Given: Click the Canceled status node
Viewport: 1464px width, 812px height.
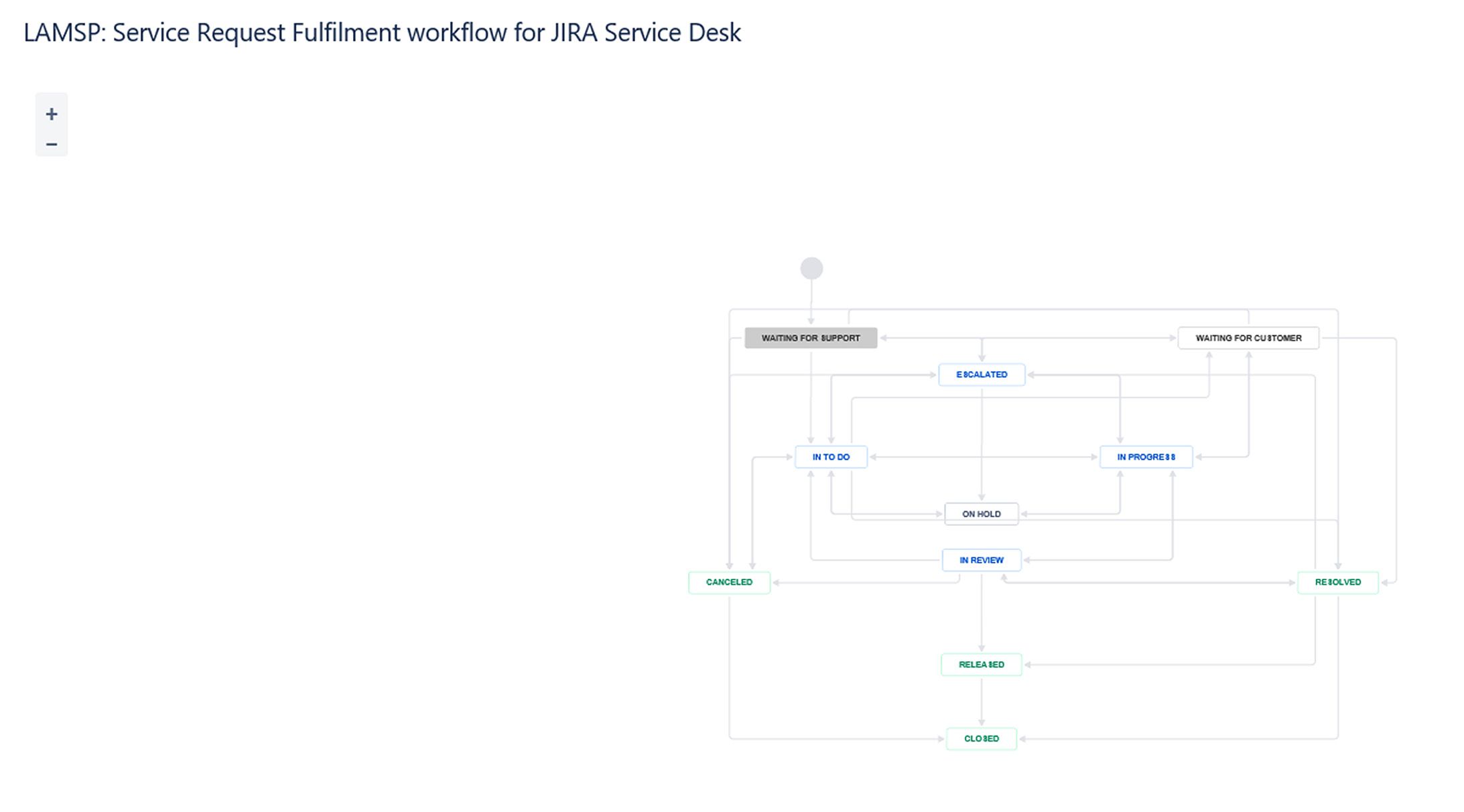Looking at the screenshot, I should (x=729, y=582).
